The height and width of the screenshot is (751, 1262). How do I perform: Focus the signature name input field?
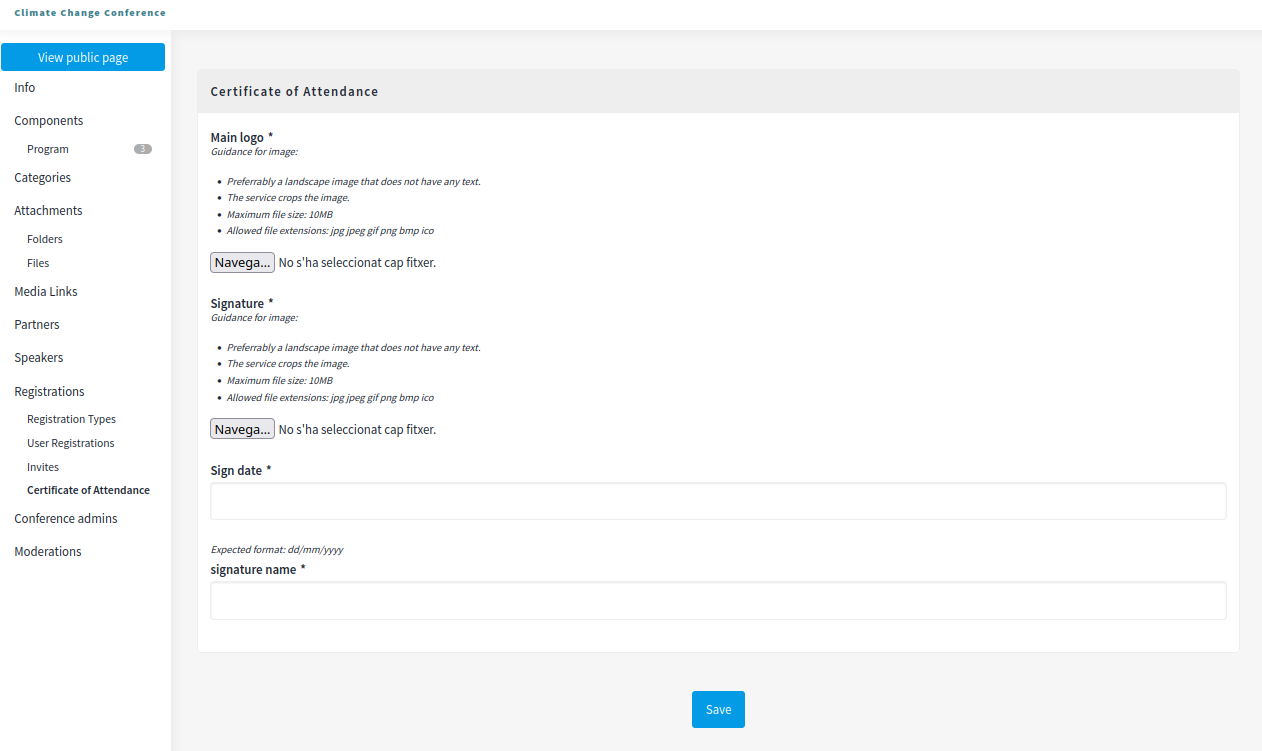coord(718,601)
